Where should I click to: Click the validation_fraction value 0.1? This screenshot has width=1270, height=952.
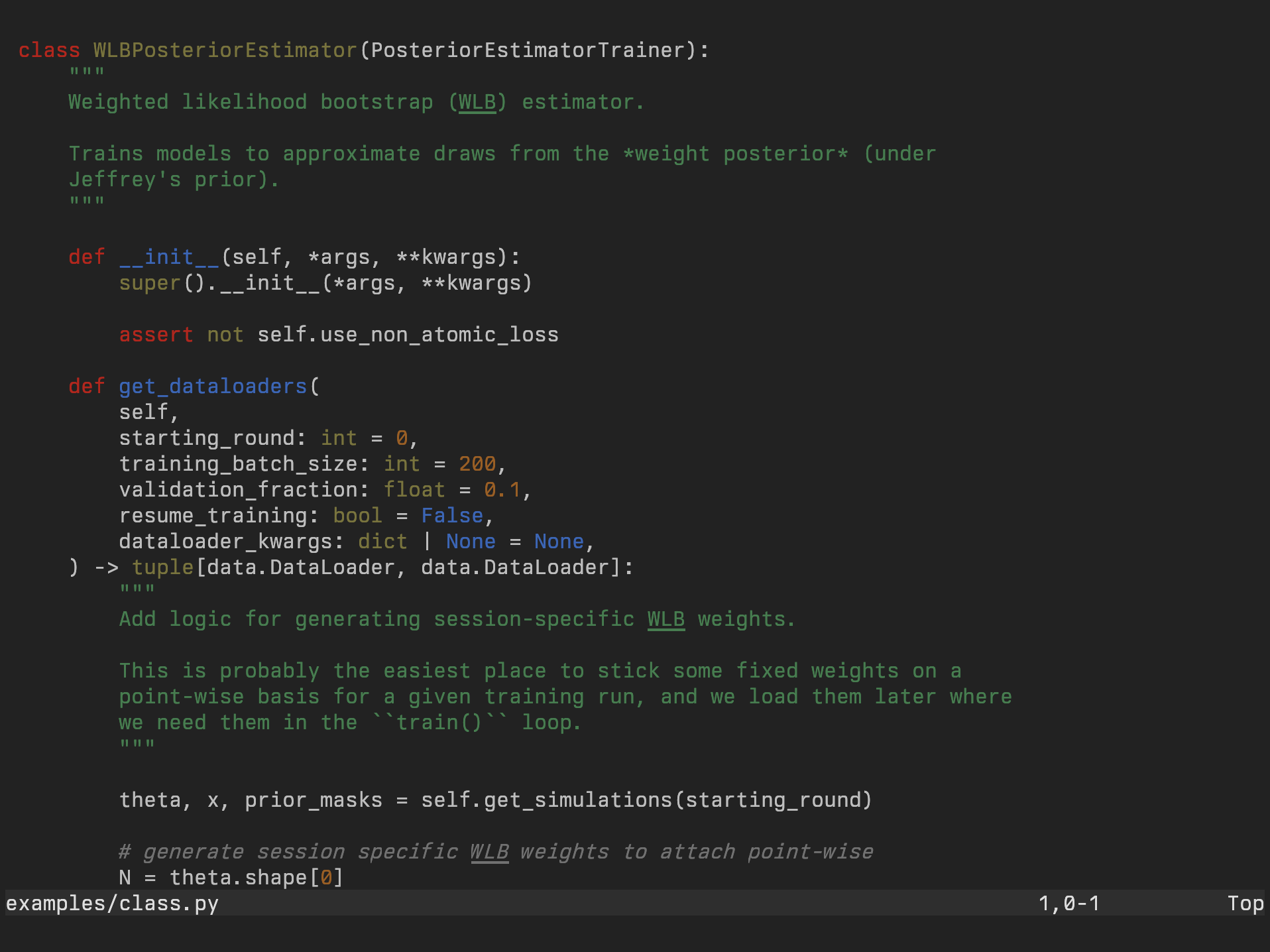pos(502,490)
